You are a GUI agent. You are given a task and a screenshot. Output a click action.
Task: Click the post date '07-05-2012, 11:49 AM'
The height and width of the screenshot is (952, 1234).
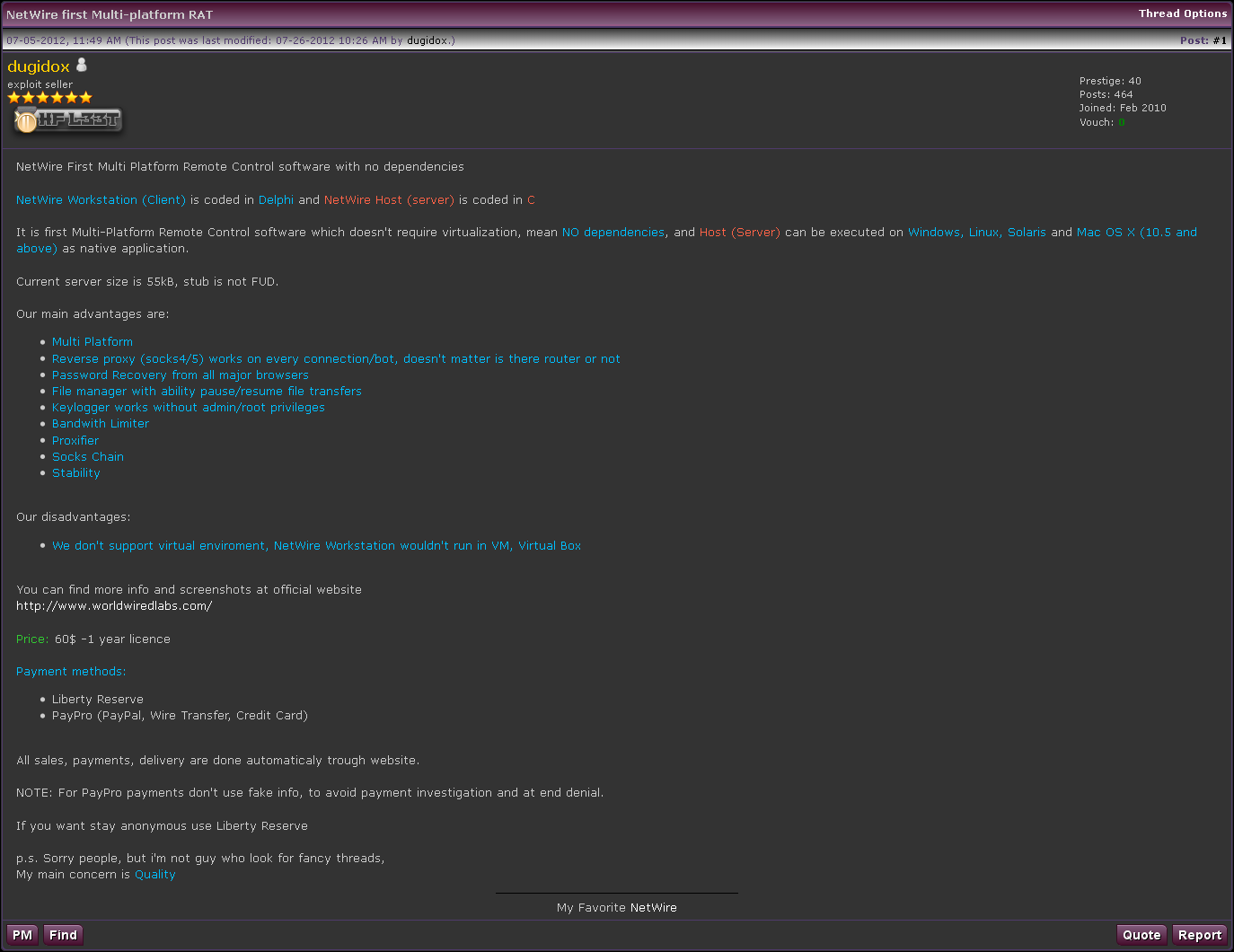coord(64,40)
